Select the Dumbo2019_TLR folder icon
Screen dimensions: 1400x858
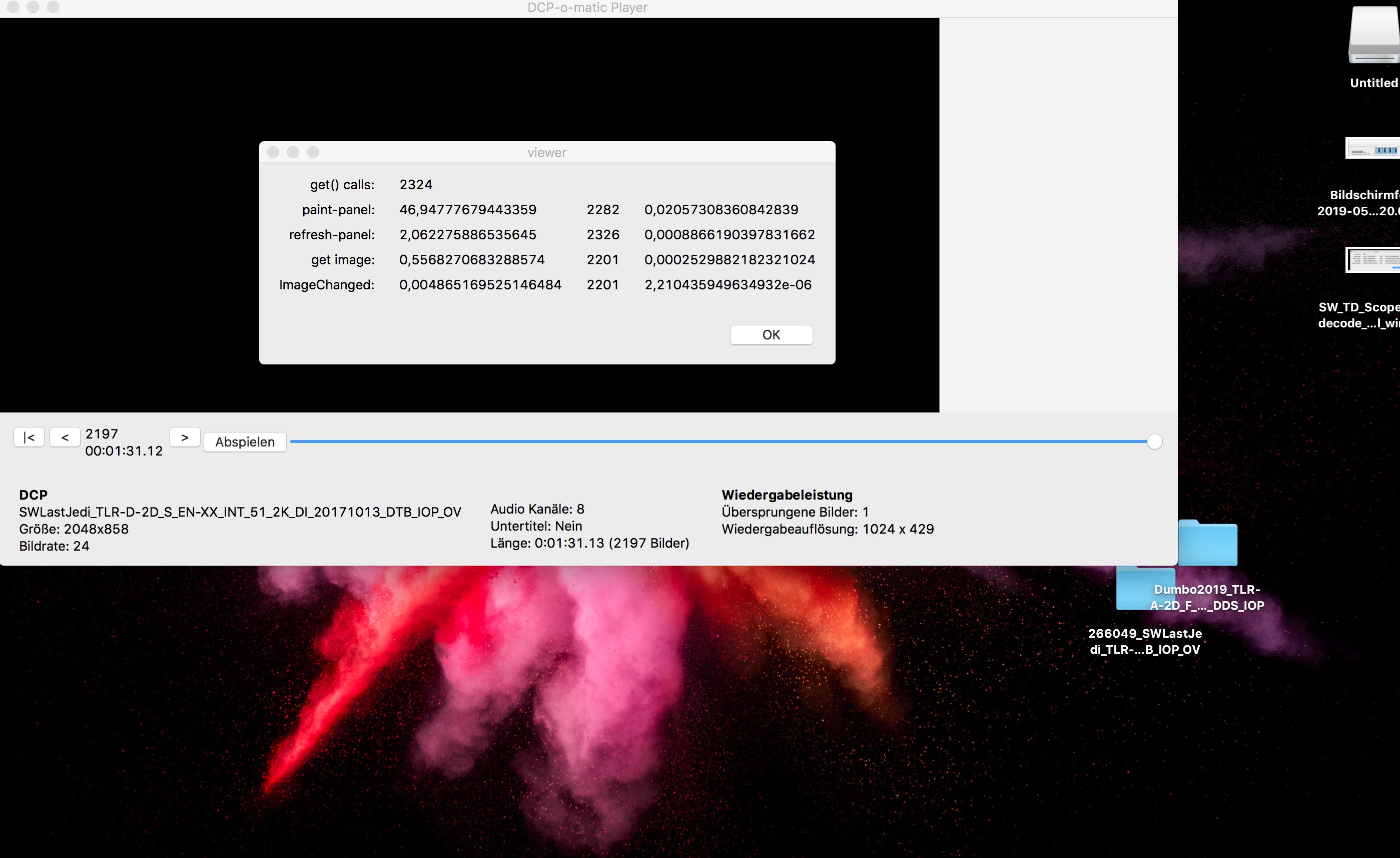pos(1207,543)
